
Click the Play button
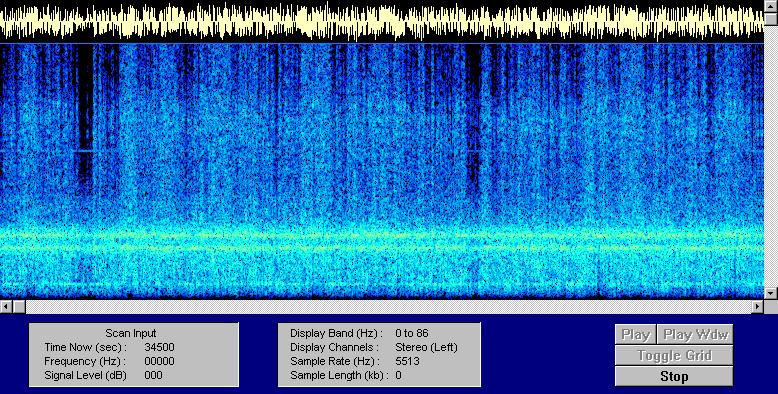click(636, 334)
